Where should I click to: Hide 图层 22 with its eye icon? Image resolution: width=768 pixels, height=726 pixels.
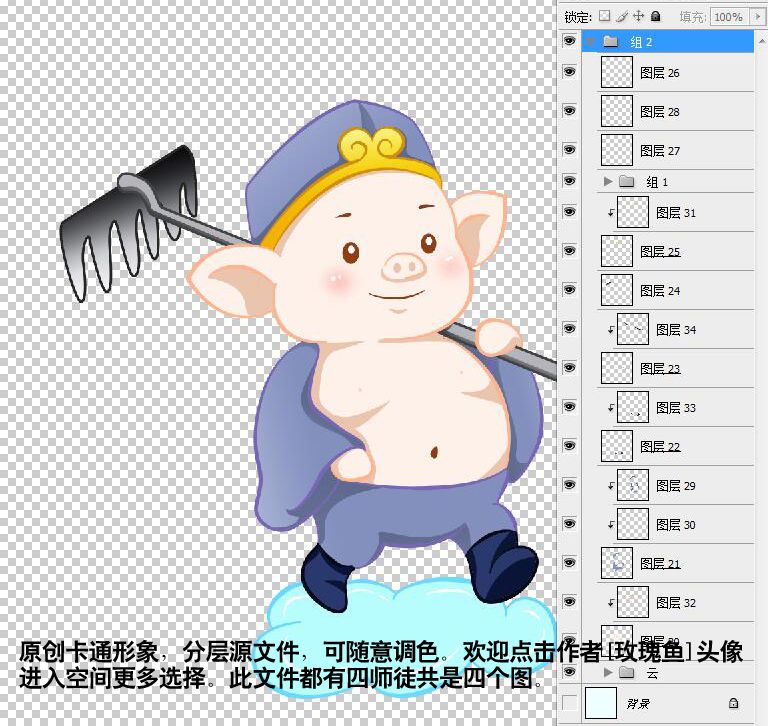click(x=569, y=445)
